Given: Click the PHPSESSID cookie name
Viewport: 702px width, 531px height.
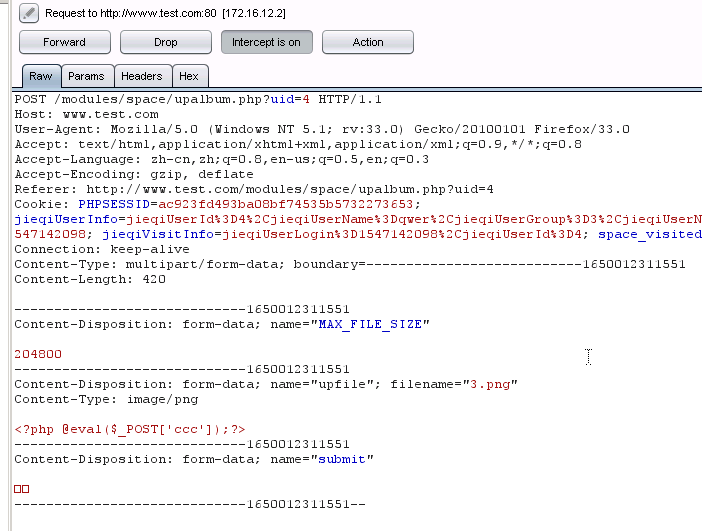Looking at the screenshot, I should (x=114, y=204).
